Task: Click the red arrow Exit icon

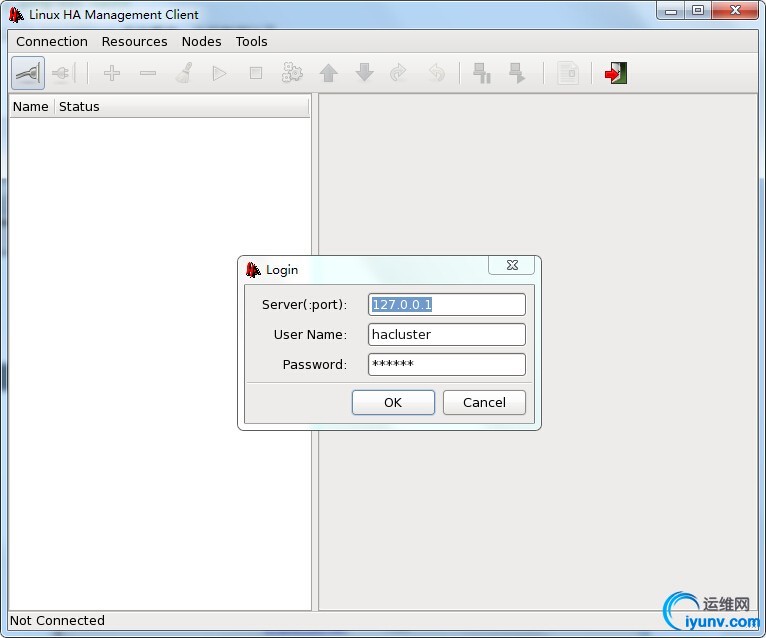Action: [616, 73]
